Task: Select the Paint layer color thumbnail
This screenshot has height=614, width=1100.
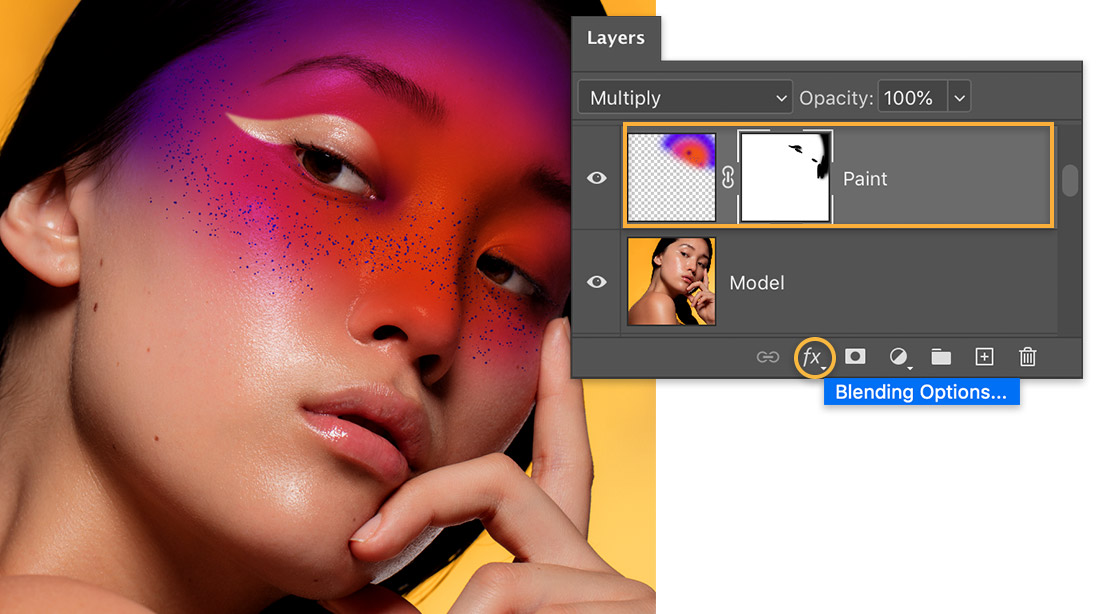Action: 671,178
